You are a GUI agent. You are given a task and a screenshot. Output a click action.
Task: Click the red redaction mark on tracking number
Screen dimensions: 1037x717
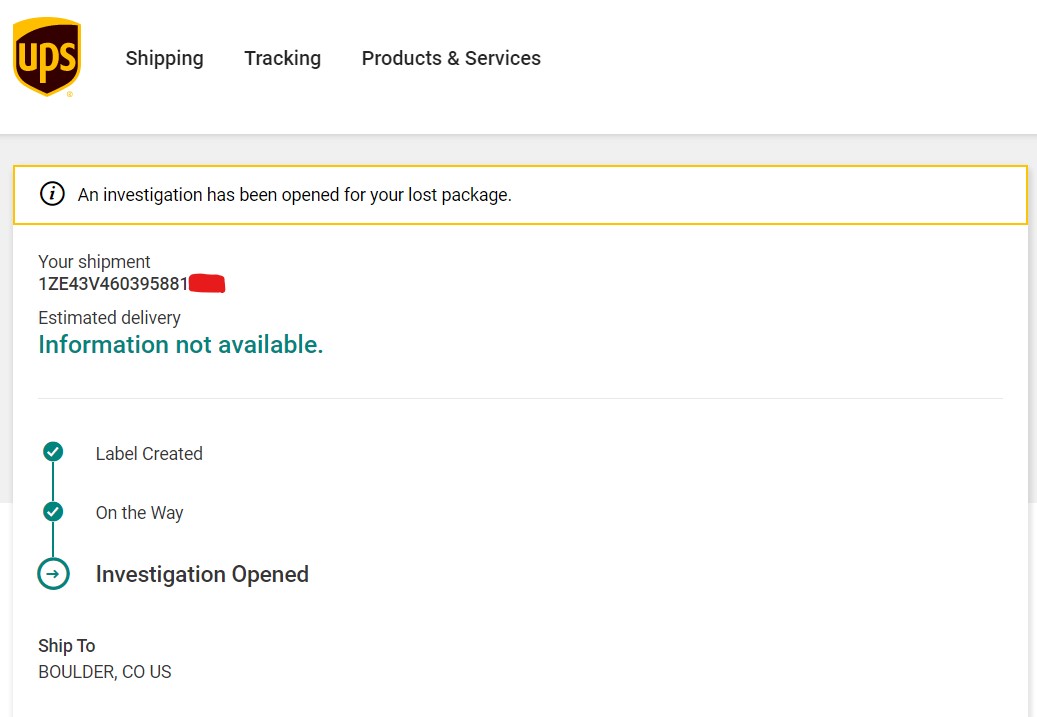click(207, 284)
